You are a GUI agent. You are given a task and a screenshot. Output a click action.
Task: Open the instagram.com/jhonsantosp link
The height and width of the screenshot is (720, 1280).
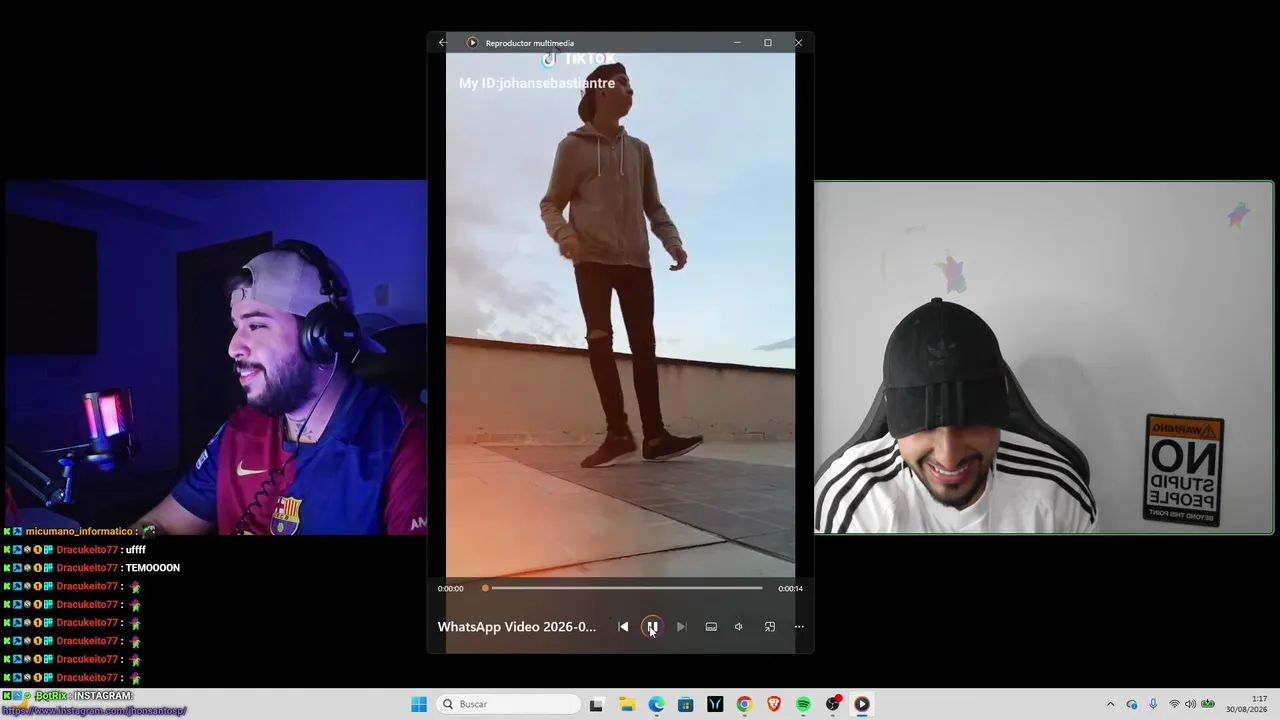tap(93, 711)
